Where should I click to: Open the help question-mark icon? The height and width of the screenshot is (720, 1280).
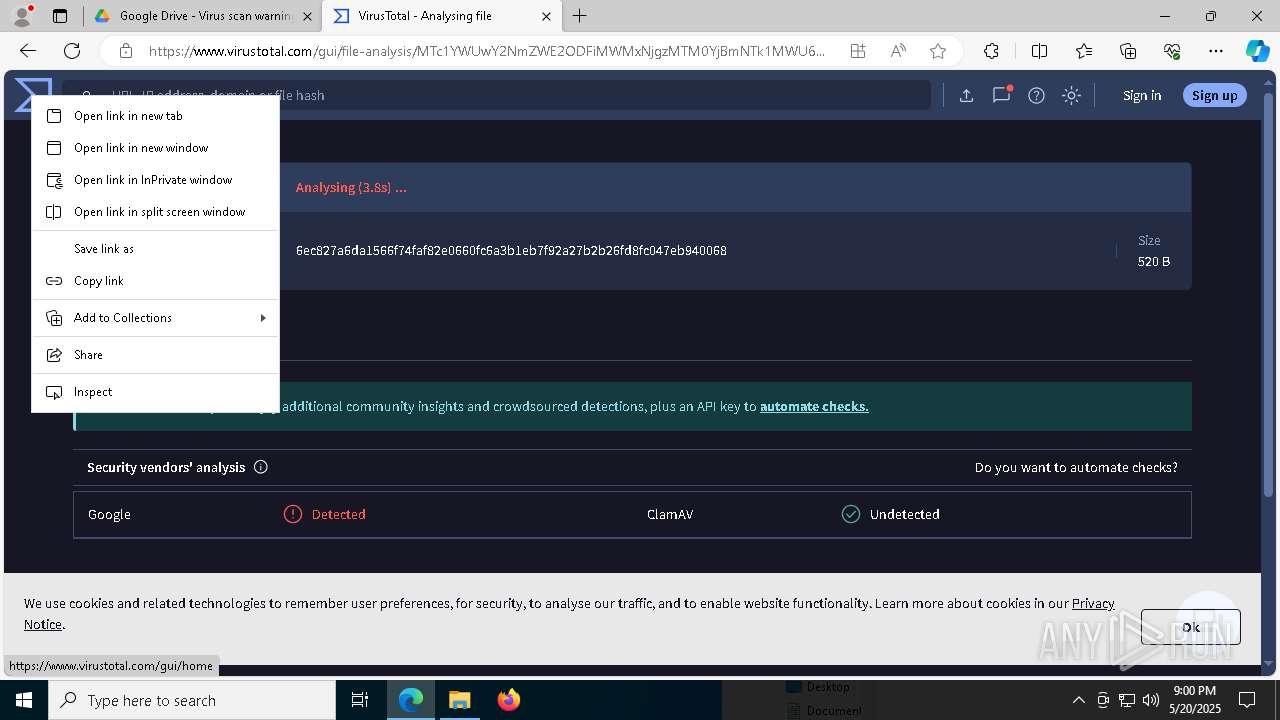click(1036, 95)
